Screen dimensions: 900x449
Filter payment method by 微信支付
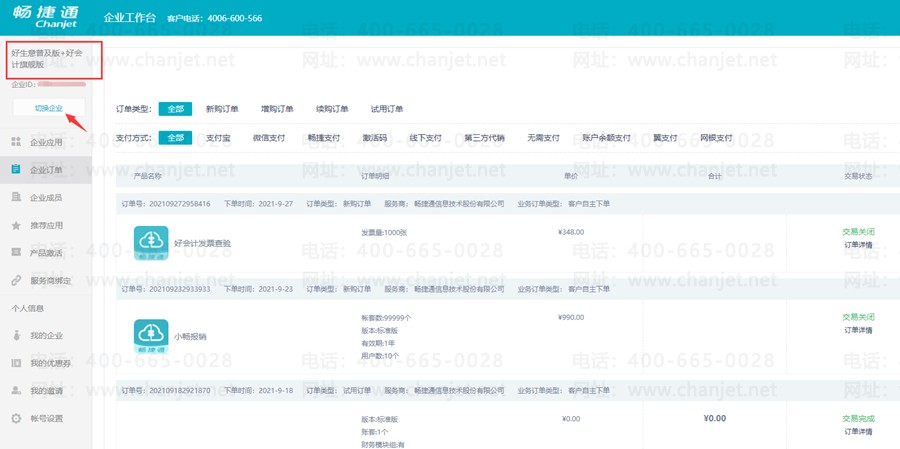269,138
